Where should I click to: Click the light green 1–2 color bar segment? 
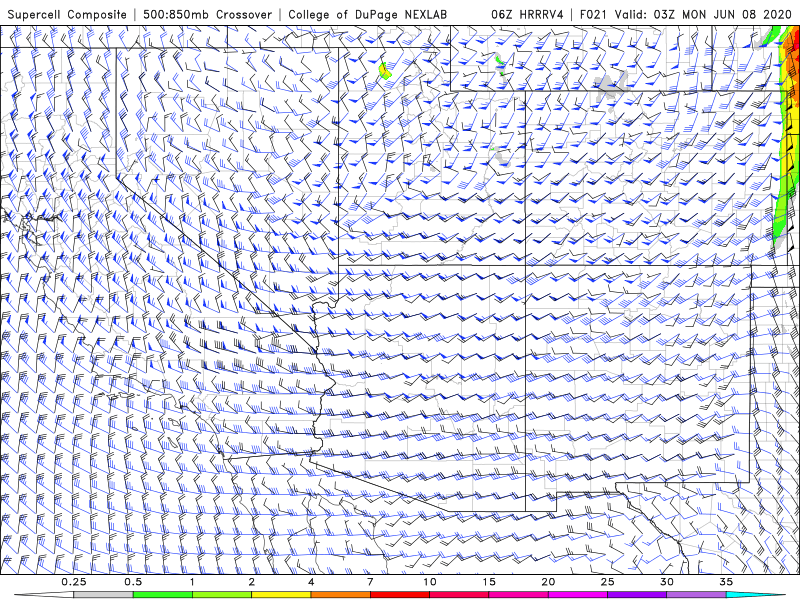222,595
